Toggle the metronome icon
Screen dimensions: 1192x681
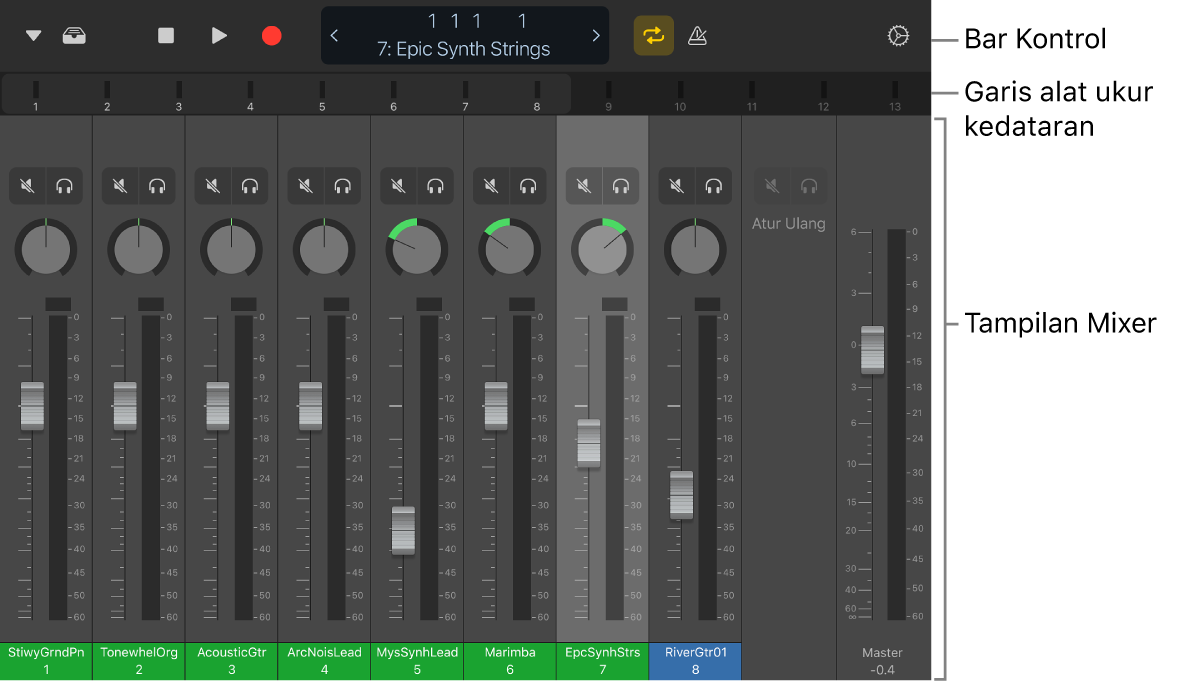point(698,36)
